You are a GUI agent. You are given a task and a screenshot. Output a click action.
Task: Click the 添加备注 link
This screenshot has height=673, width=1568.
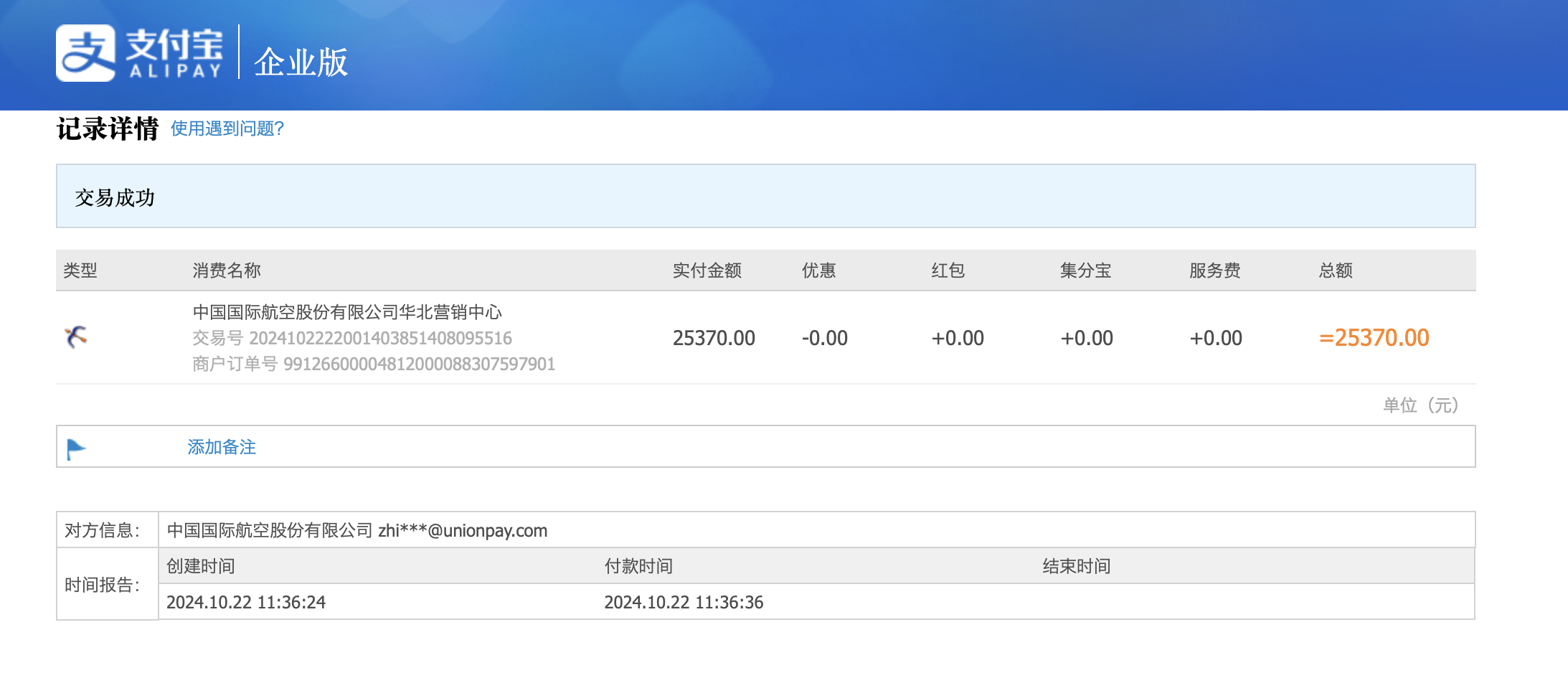click(222, 447)
